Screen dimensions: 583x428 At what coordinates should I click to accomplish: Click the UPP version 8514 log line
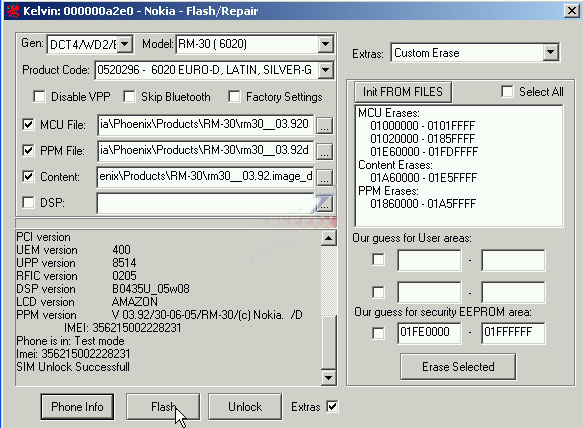pyautogui.click(x=76, y=263)
